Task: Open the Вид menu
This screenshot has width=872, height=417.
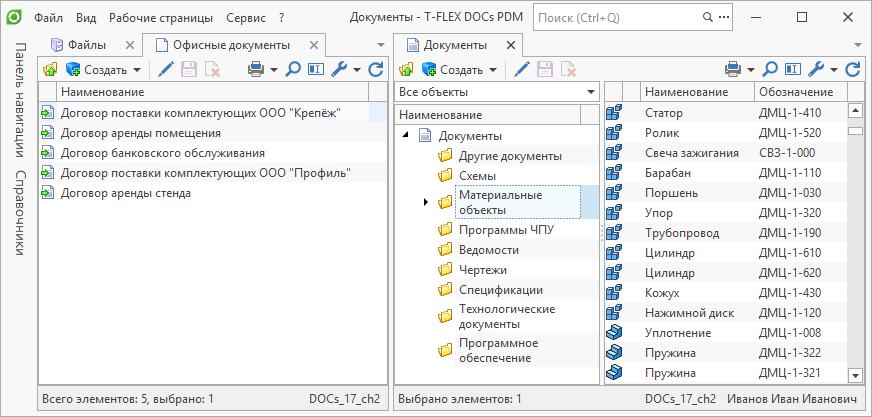Action: pos(86,18)
